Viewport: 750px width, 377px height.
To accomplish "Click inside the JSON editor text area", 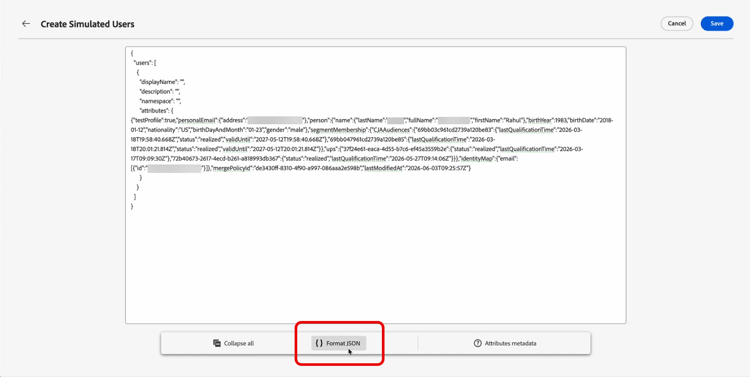I will pyautogui.click(x=375, y=185).
